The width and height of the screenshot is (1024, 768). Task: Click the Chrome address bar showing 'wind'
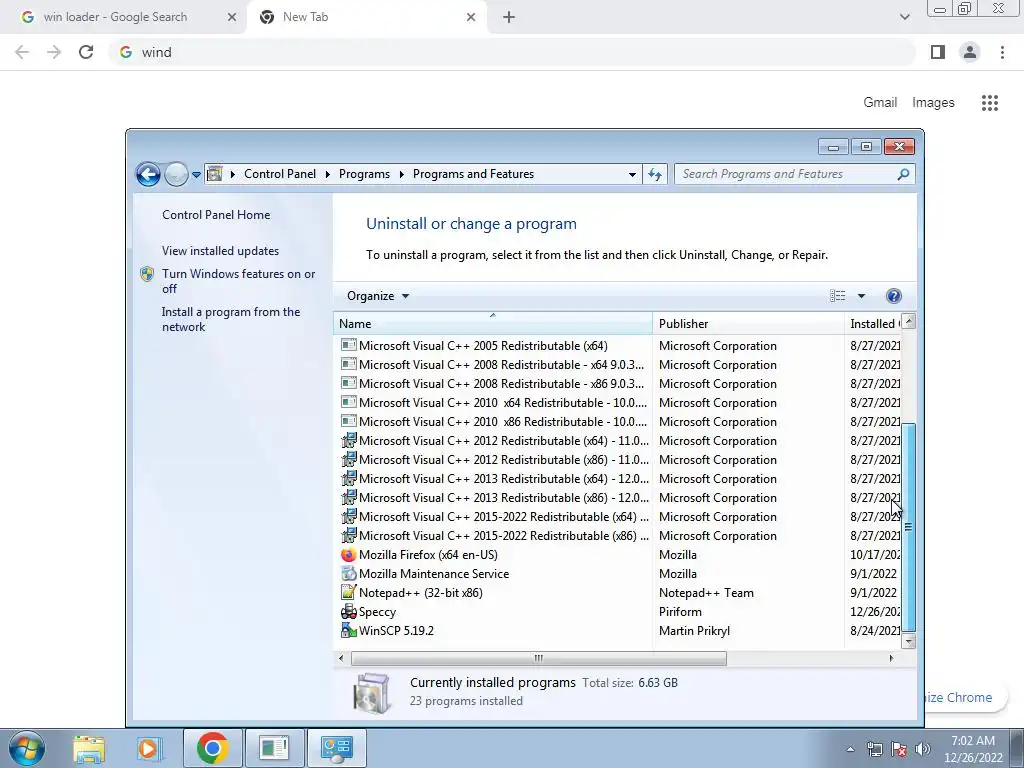pyautogui.click(x=513, y=52)
